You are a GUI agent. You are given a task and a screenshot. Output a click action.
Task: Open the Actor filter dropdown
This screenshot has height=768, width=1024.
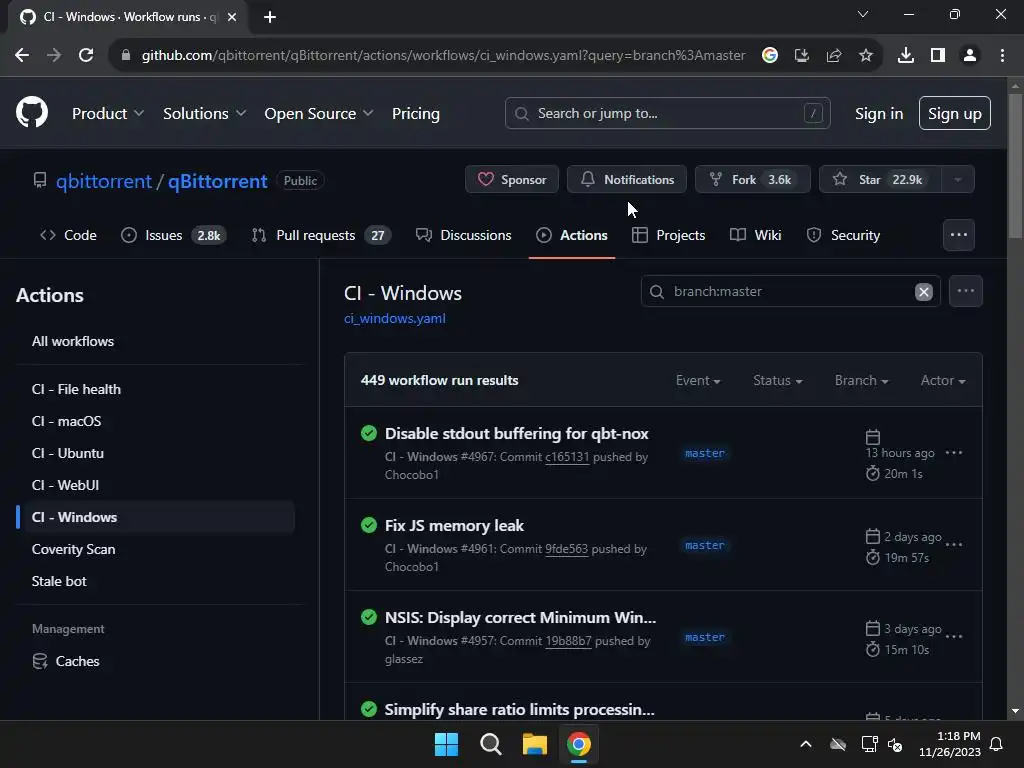tap(943, 381)
